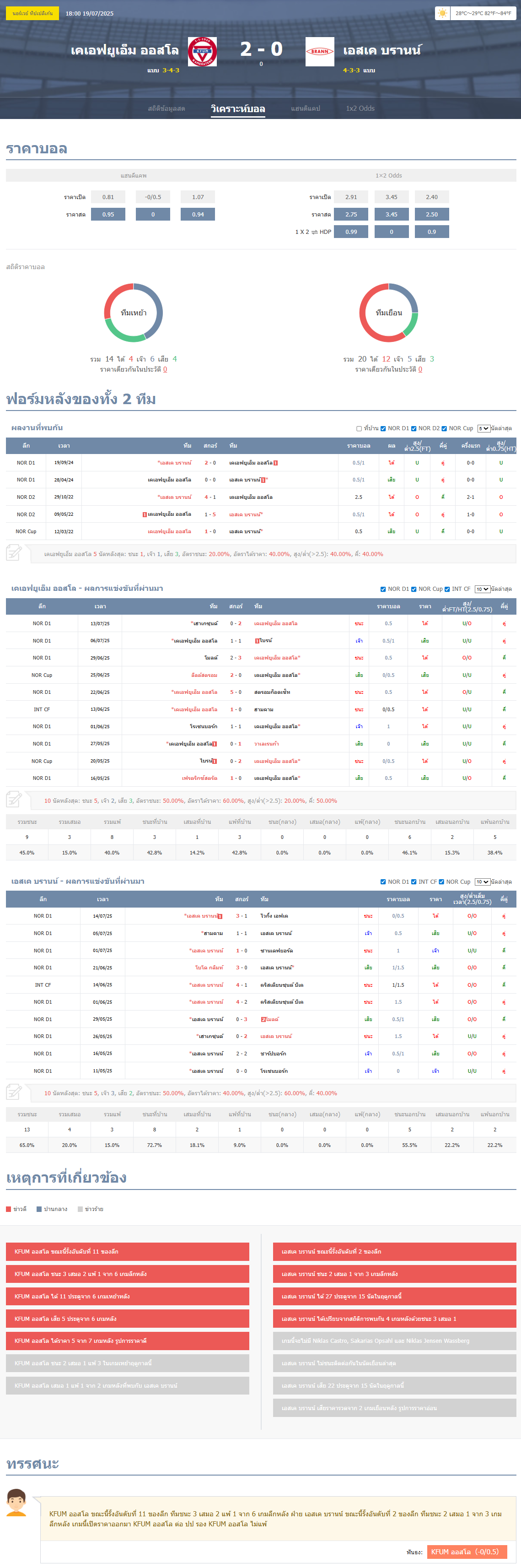Click opponent โบโด กลิมท์ on 21/06/25 row

209,968
